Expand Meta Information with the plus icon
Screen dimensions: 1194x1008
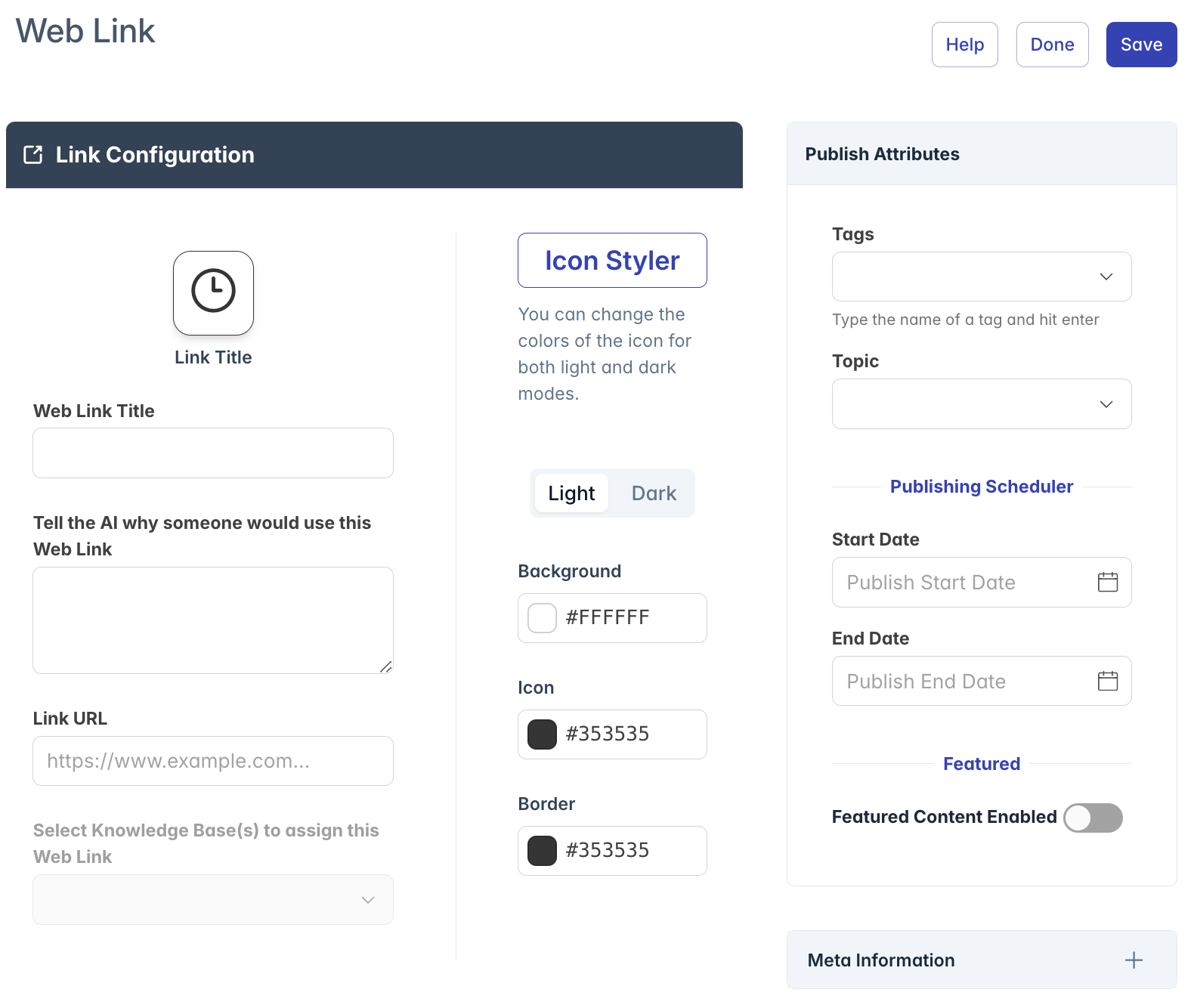(x=1134, y=960)
